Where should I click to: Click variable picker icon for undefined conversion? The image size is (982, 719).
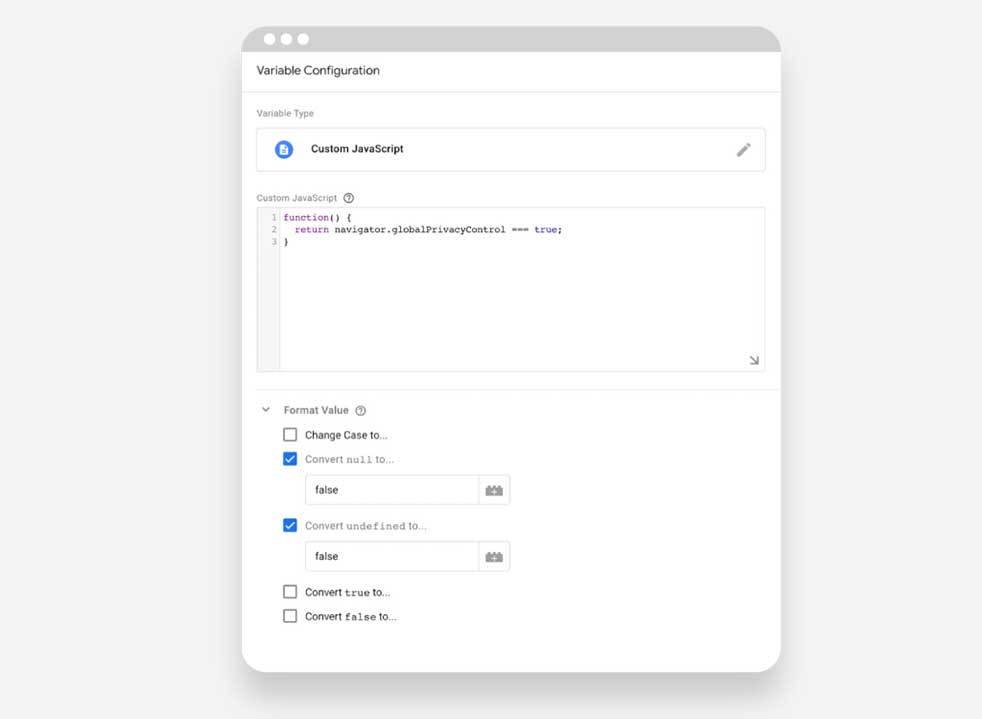(x=494, y=556)
